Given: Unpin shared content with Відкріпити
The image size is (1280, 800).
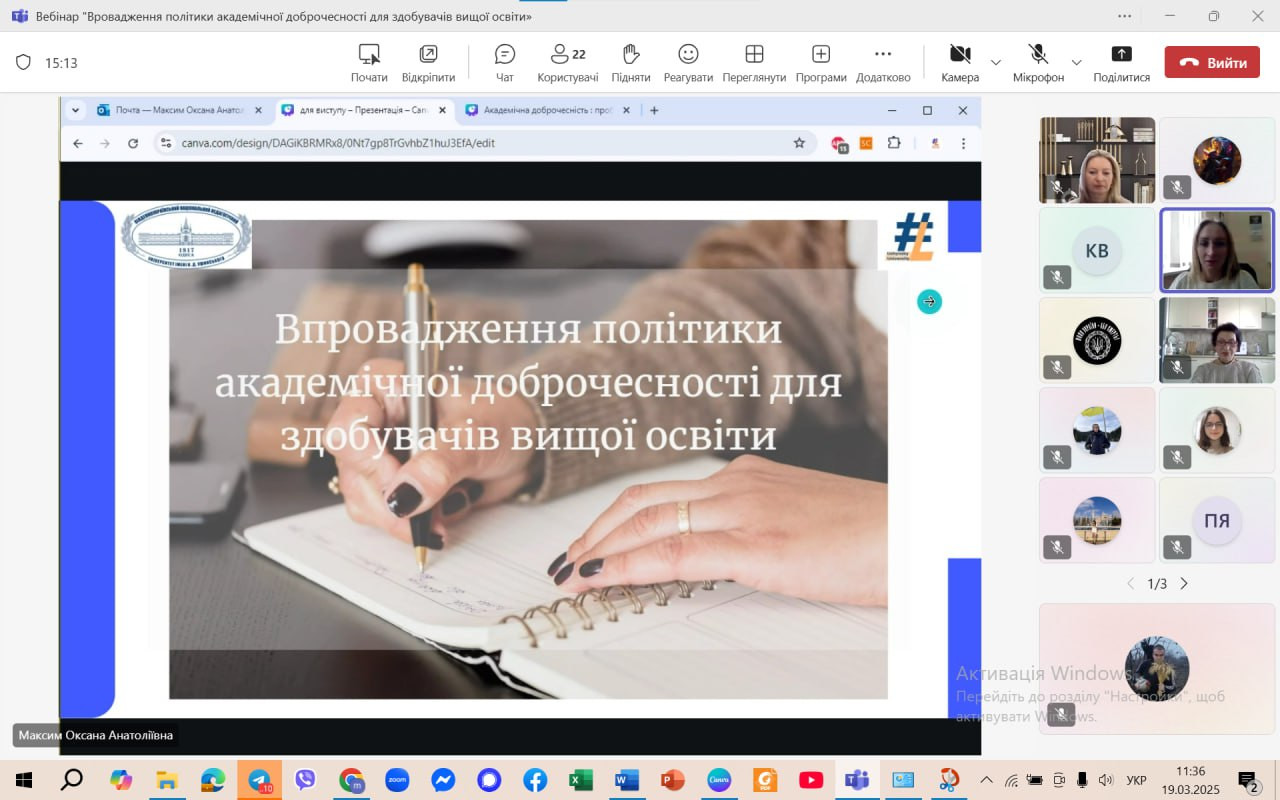Looking at the screenshot, I should click(428, 62).
